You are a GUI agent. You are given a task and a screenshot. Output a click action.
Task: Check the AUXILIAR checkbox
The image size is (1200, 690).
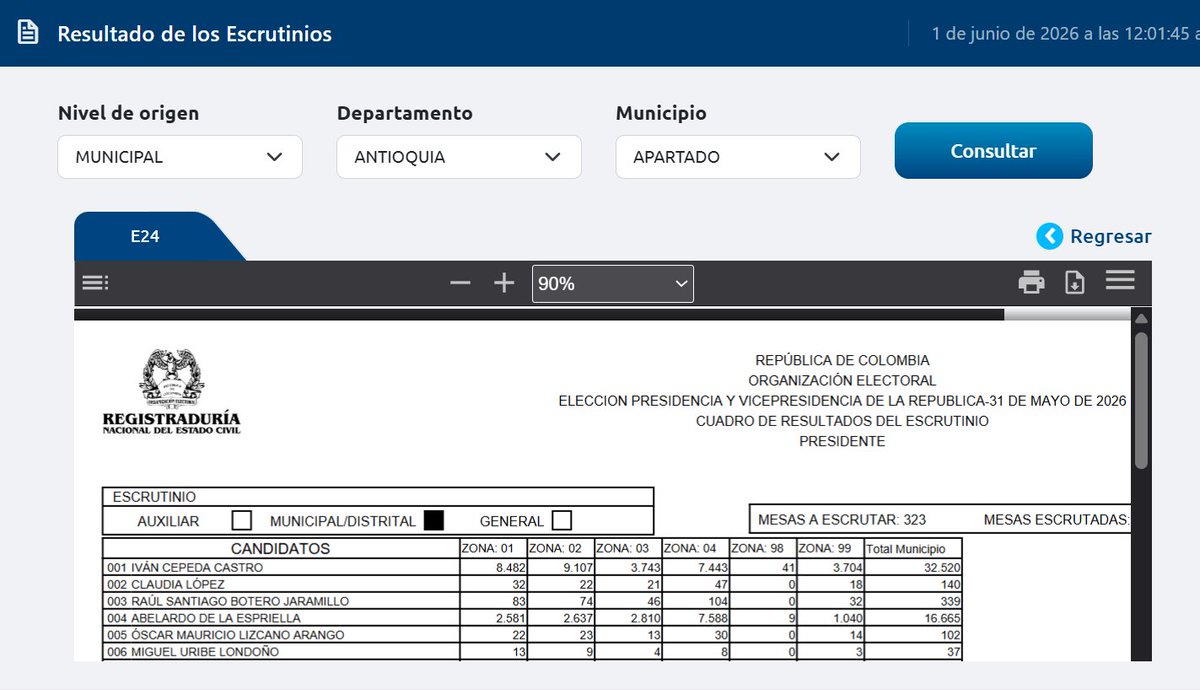[x=241, y=520]
